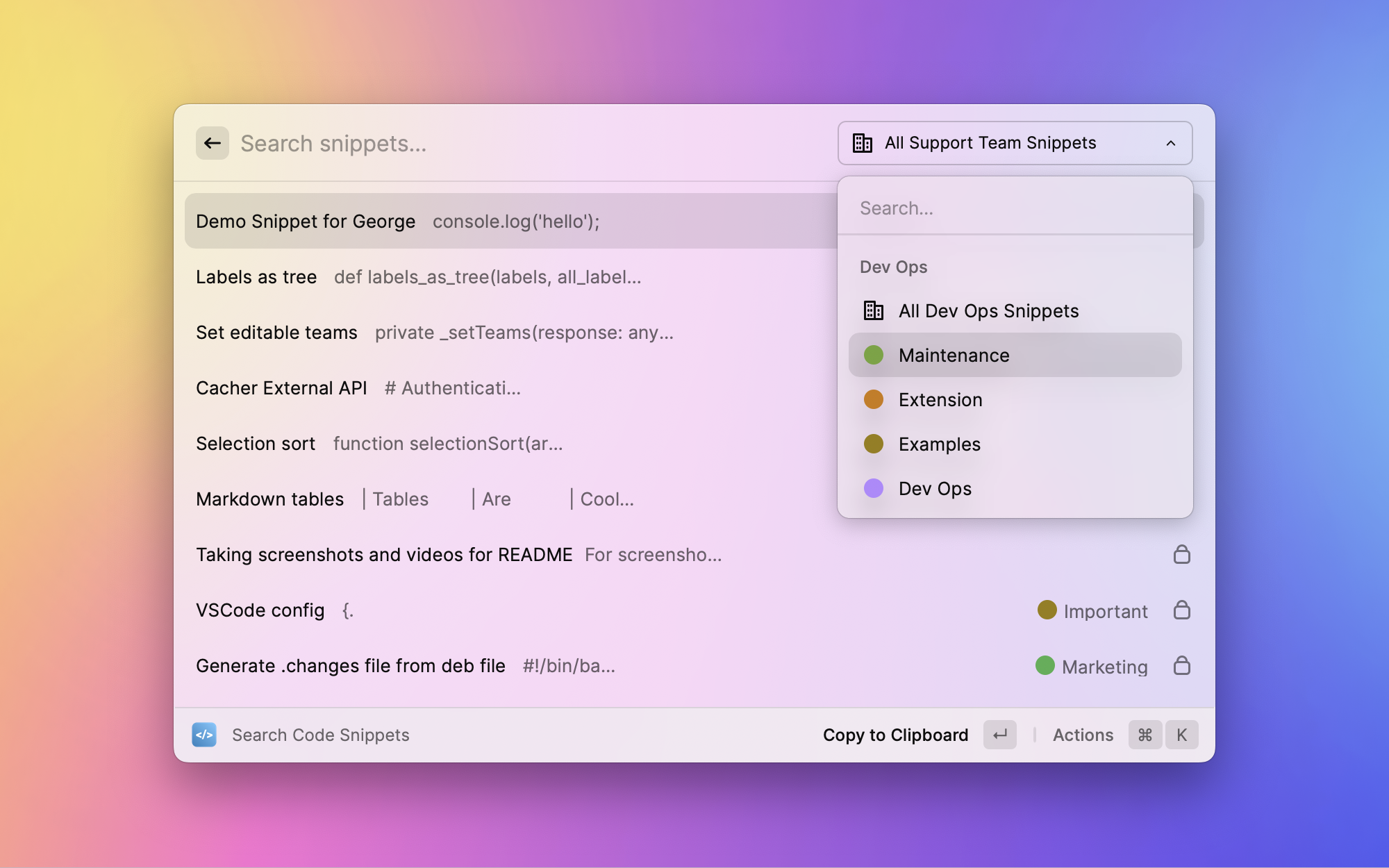Click the back navigation arrow icon
Screen dimensions: 1389x868
coord(212,143)
